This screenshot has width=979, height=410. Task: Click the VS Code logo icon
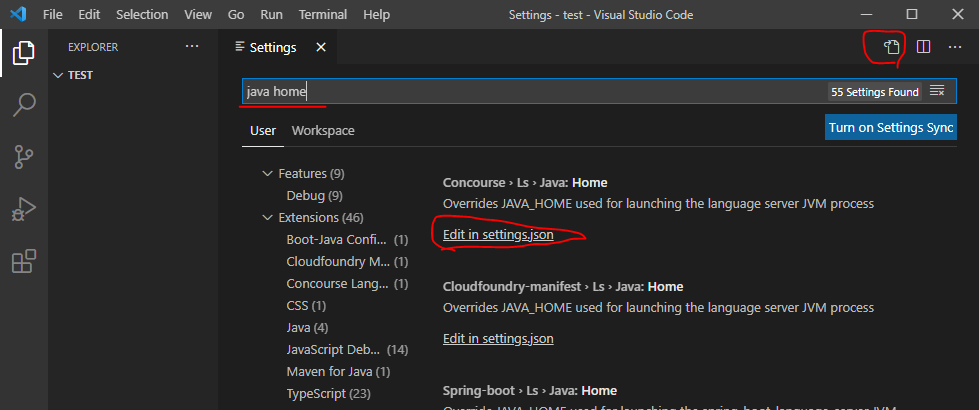point(18,14)
